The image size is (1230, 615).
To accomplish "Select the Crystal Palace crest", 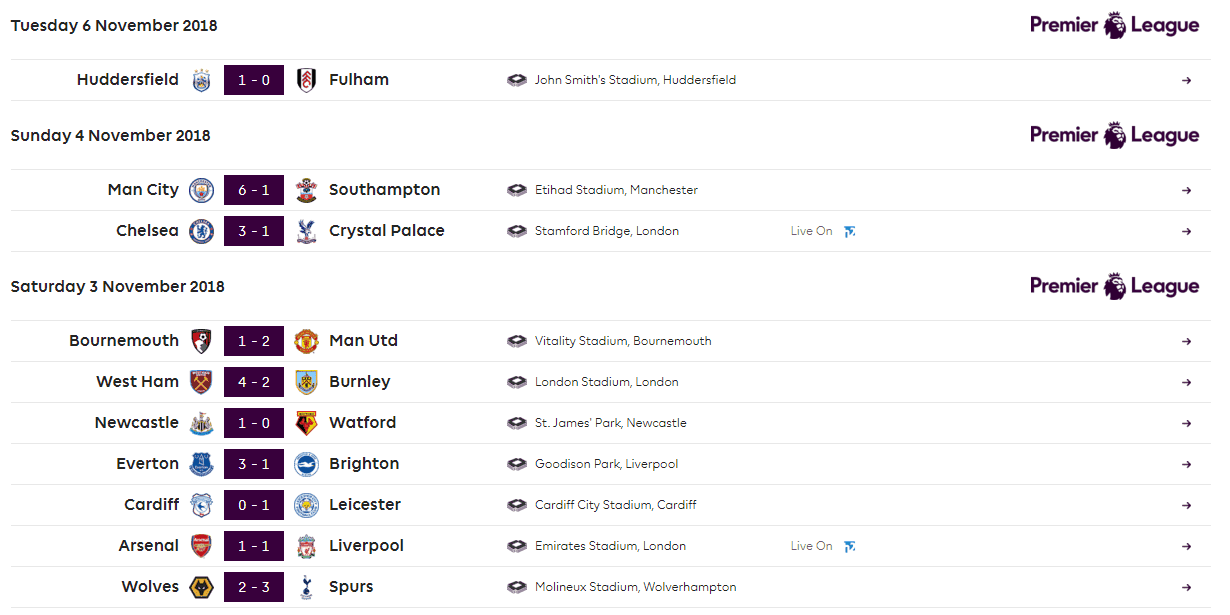I will (x=305, y=230).
